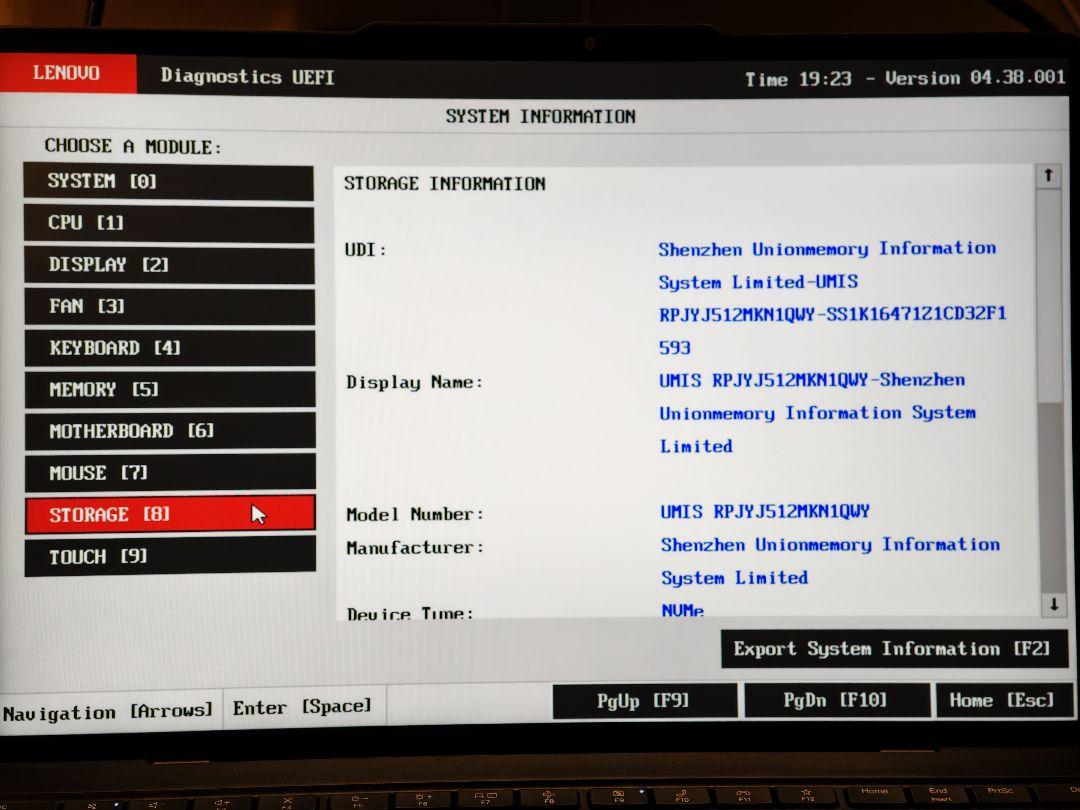The width and height of the screenshot is (1080, 810).
Task: Click the UDI label
Action: [365, 250]
